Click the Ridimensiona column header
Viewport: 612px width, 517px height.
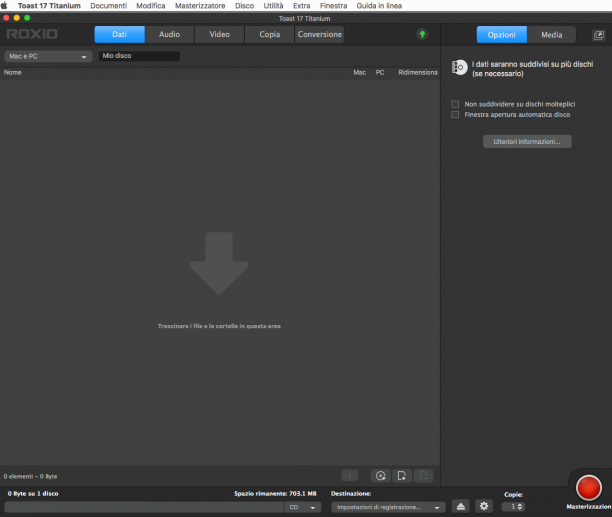click(x=418, y=73)
